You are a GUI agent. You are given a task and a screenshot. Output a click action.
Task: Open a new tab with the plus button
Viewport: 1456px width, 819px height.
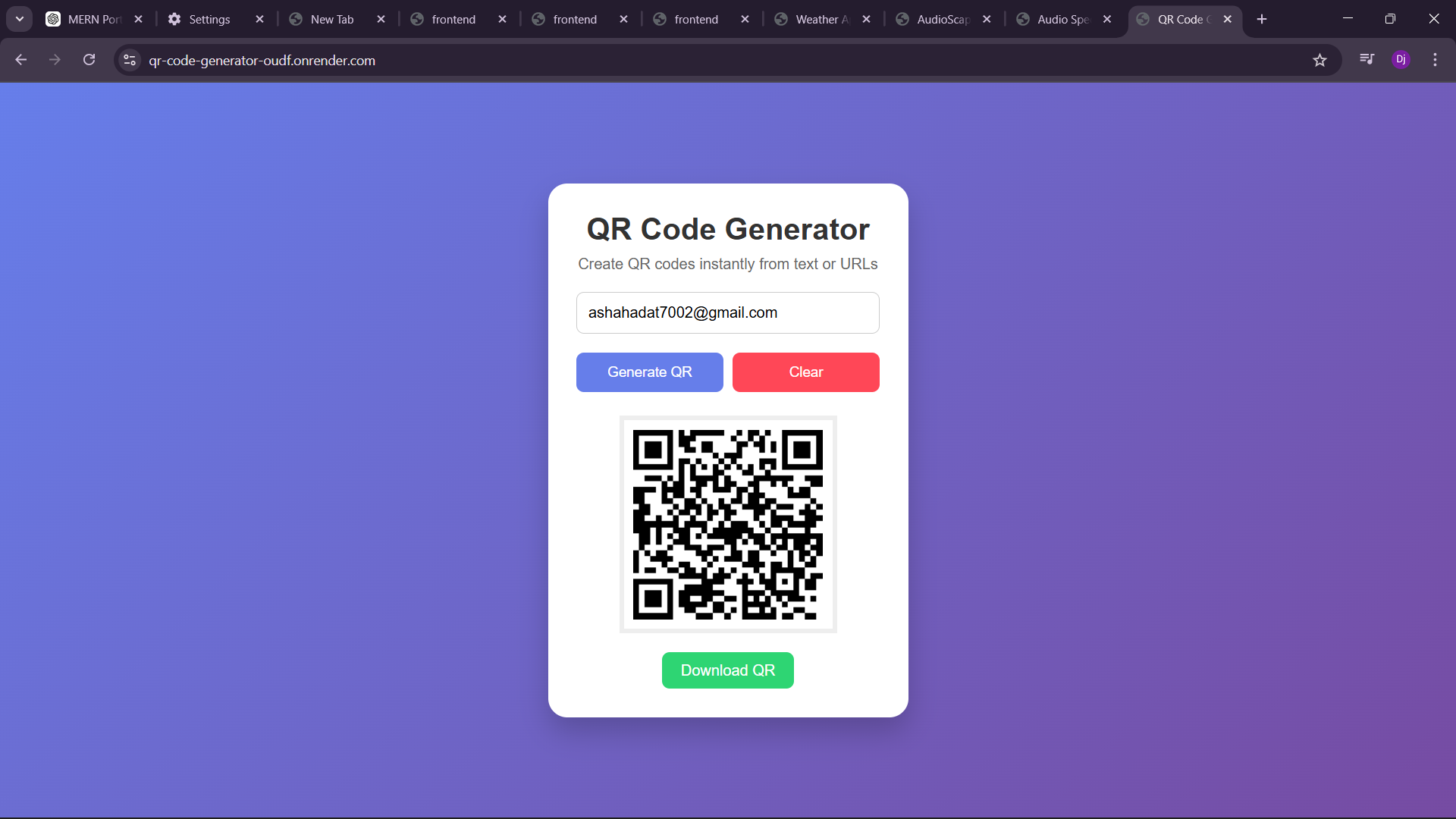pos(1262,19)
